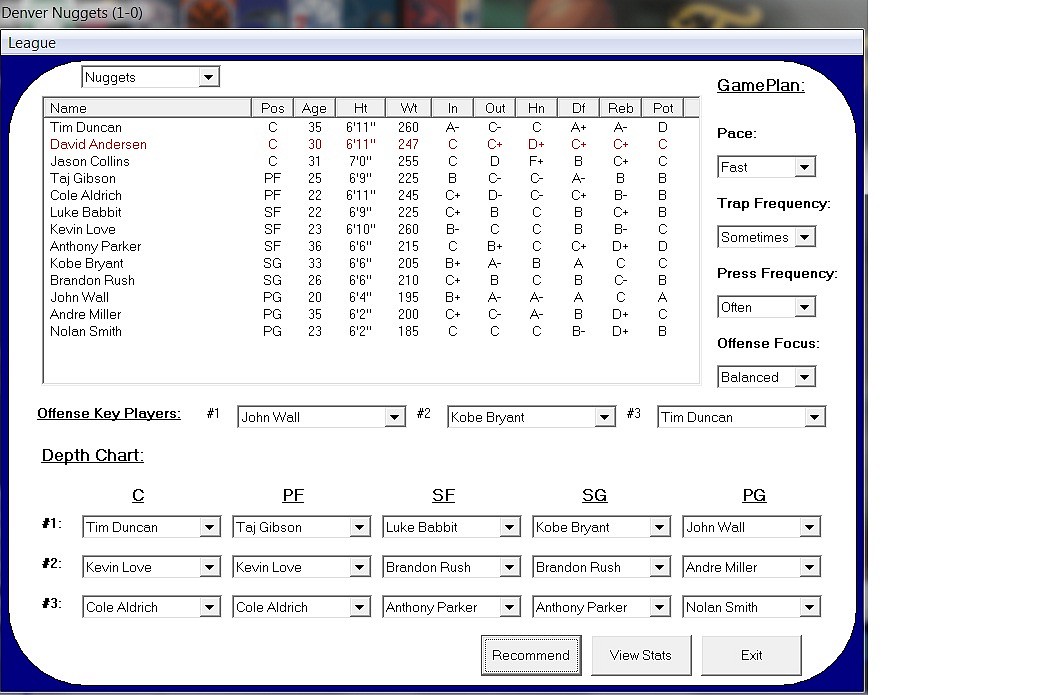The width and height of the screenshot is (1060, 695).
Task: Select Taj Gibson in the roster list
Action: pos(371,178)
